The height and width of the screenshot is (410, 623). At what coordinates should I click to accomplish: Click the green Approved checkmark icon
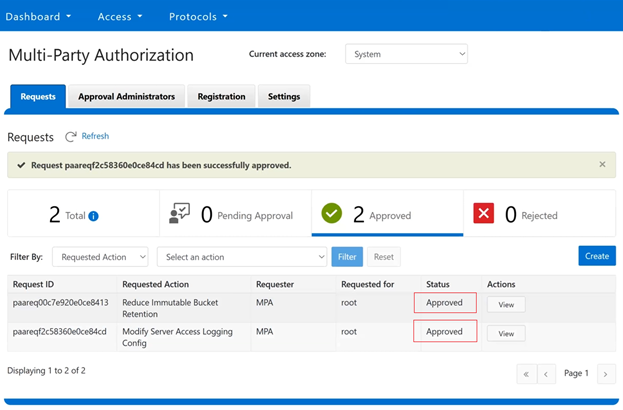point(332,214)
